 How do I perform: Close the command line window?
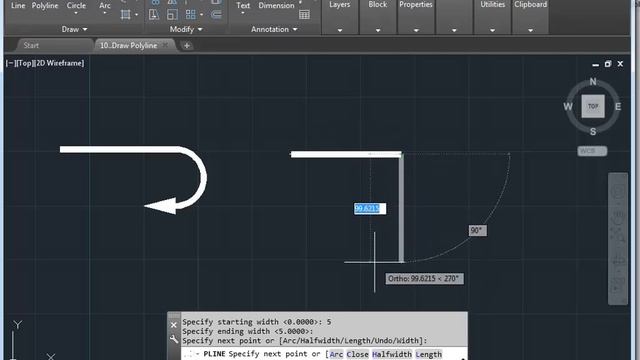coord(173,325)
